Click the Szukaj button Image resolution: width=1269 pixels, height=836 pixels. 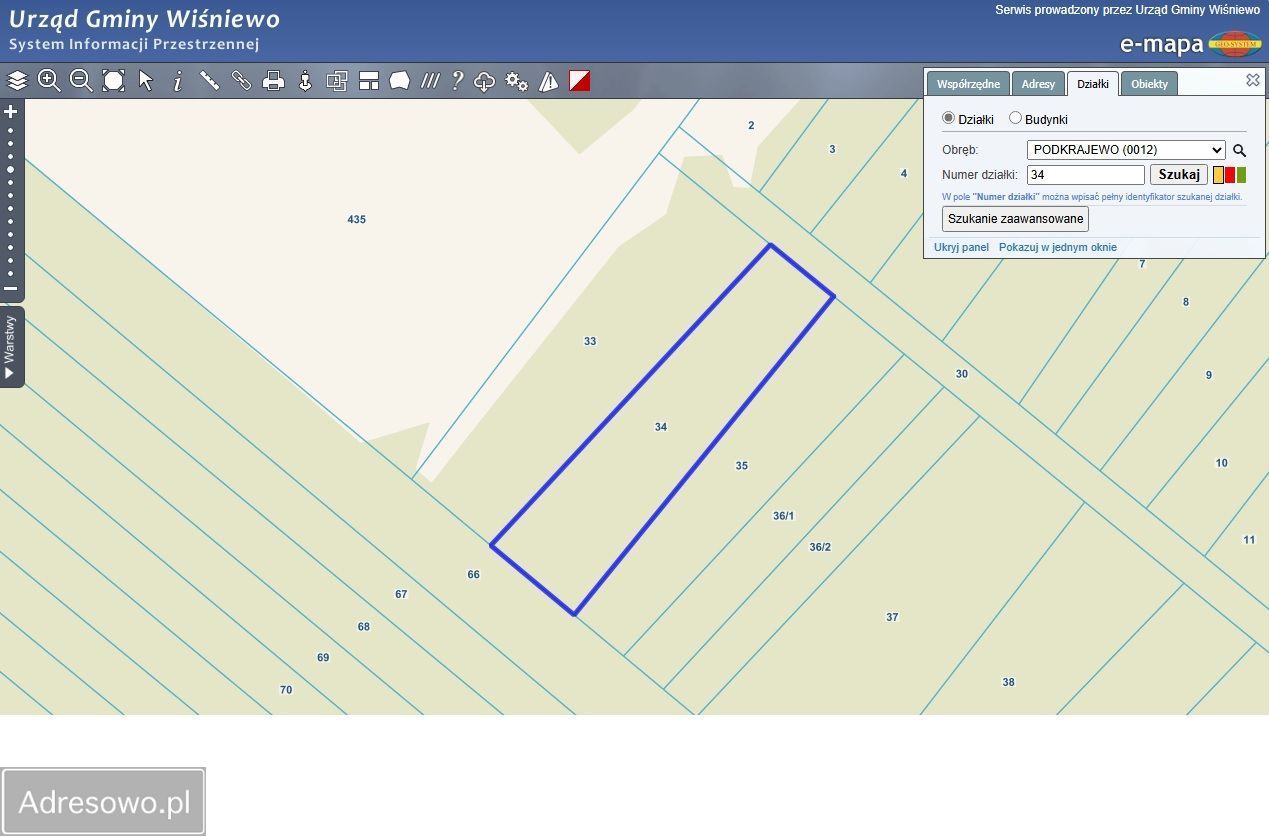click(x=1179, y=174)
